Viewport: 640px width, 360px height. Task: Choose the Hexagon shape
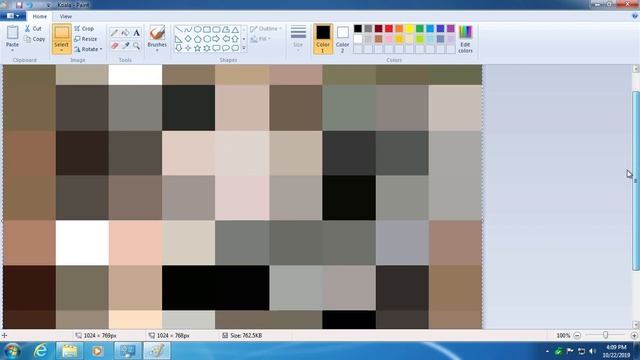coord(207,39)
